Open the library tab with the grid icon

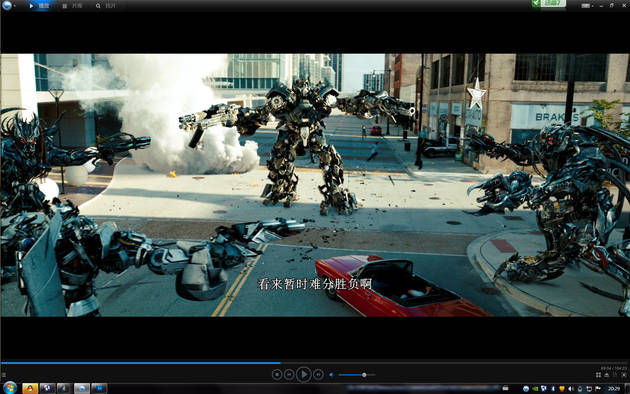point(72,6)
